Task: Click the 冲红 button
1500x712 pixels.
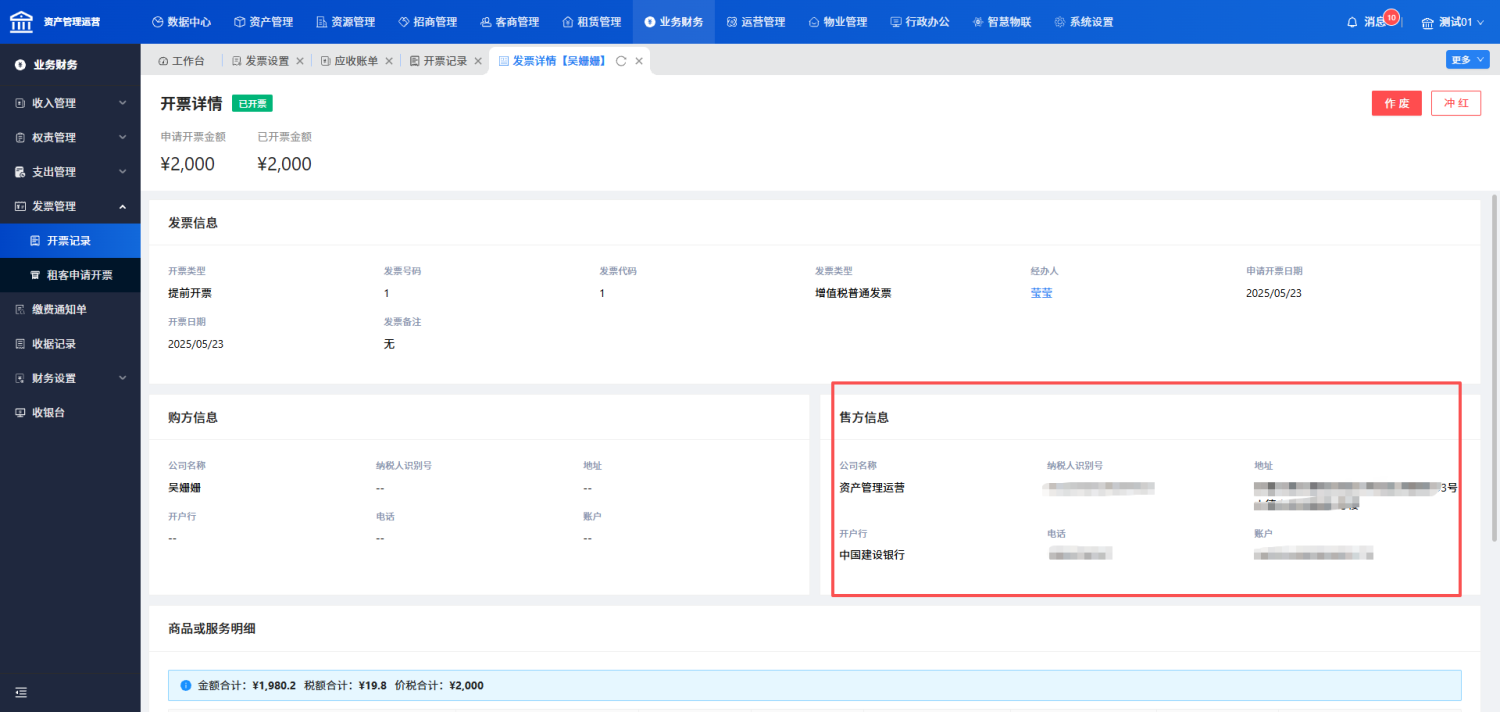Action: pyautogui.click(x=1456, y=103)
